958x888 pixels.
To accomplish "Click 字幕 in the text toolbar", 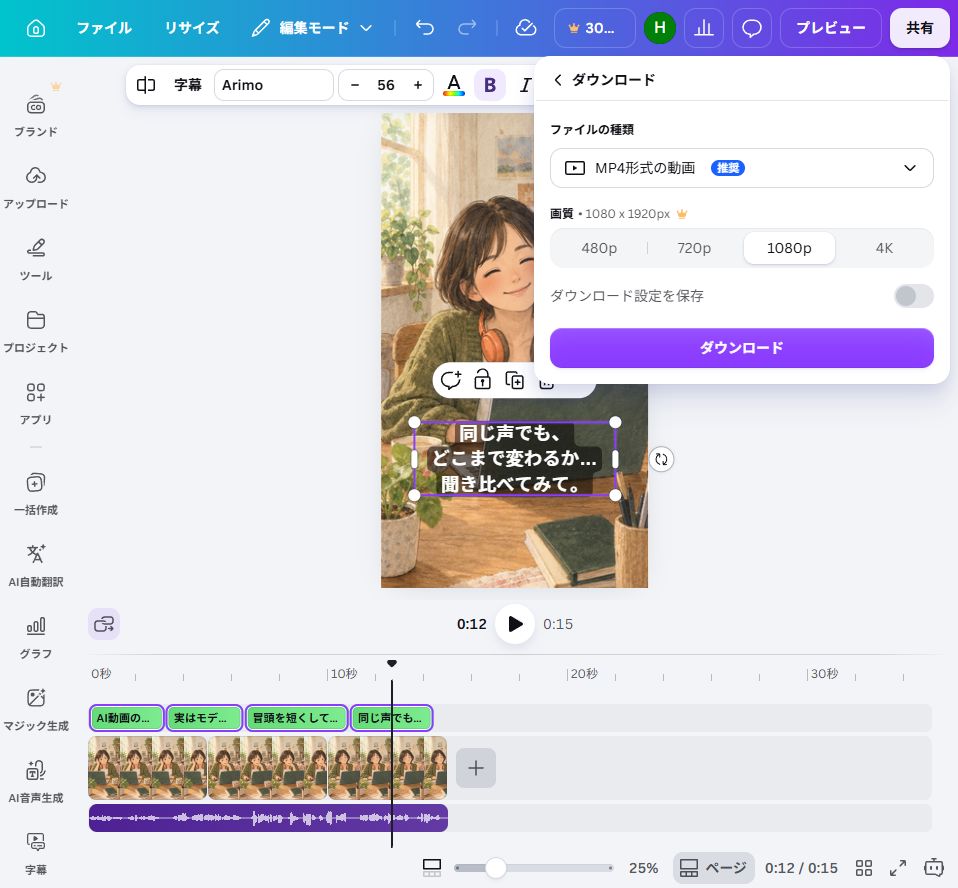I will click(x=188, y=85).
